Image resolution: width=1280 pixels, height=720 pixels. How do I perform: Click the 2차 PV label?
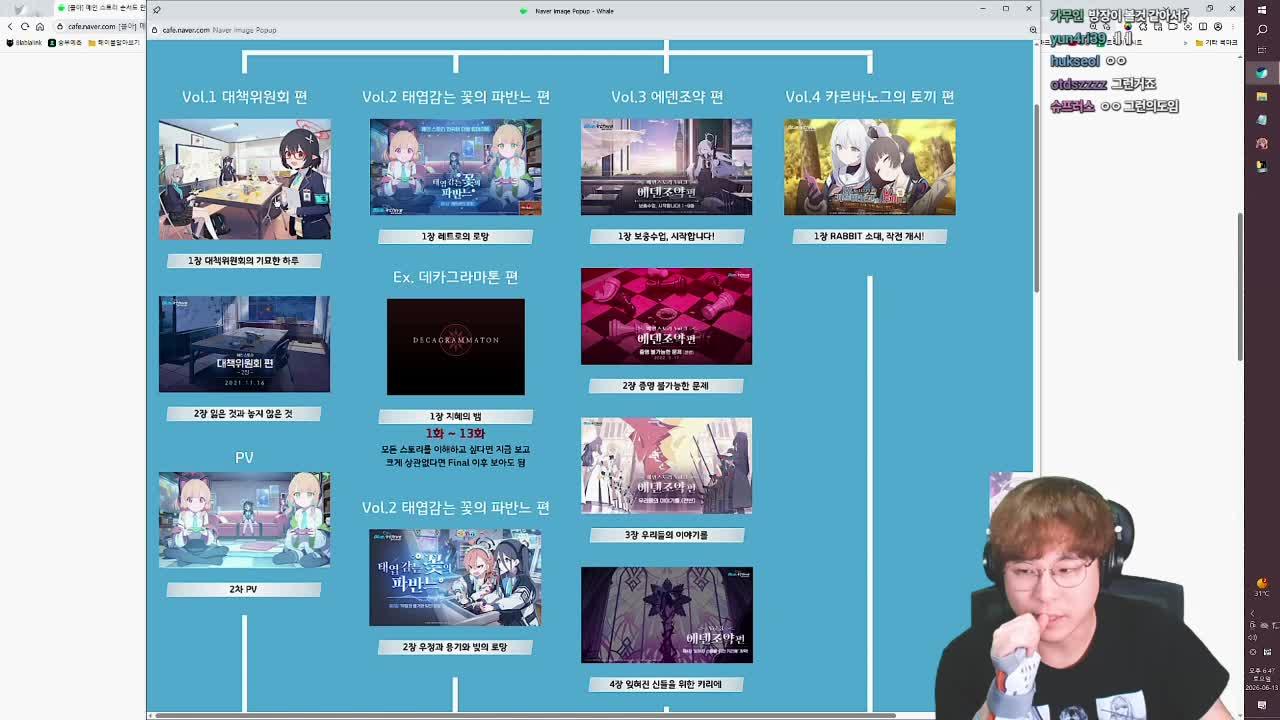tap(244, 589)
